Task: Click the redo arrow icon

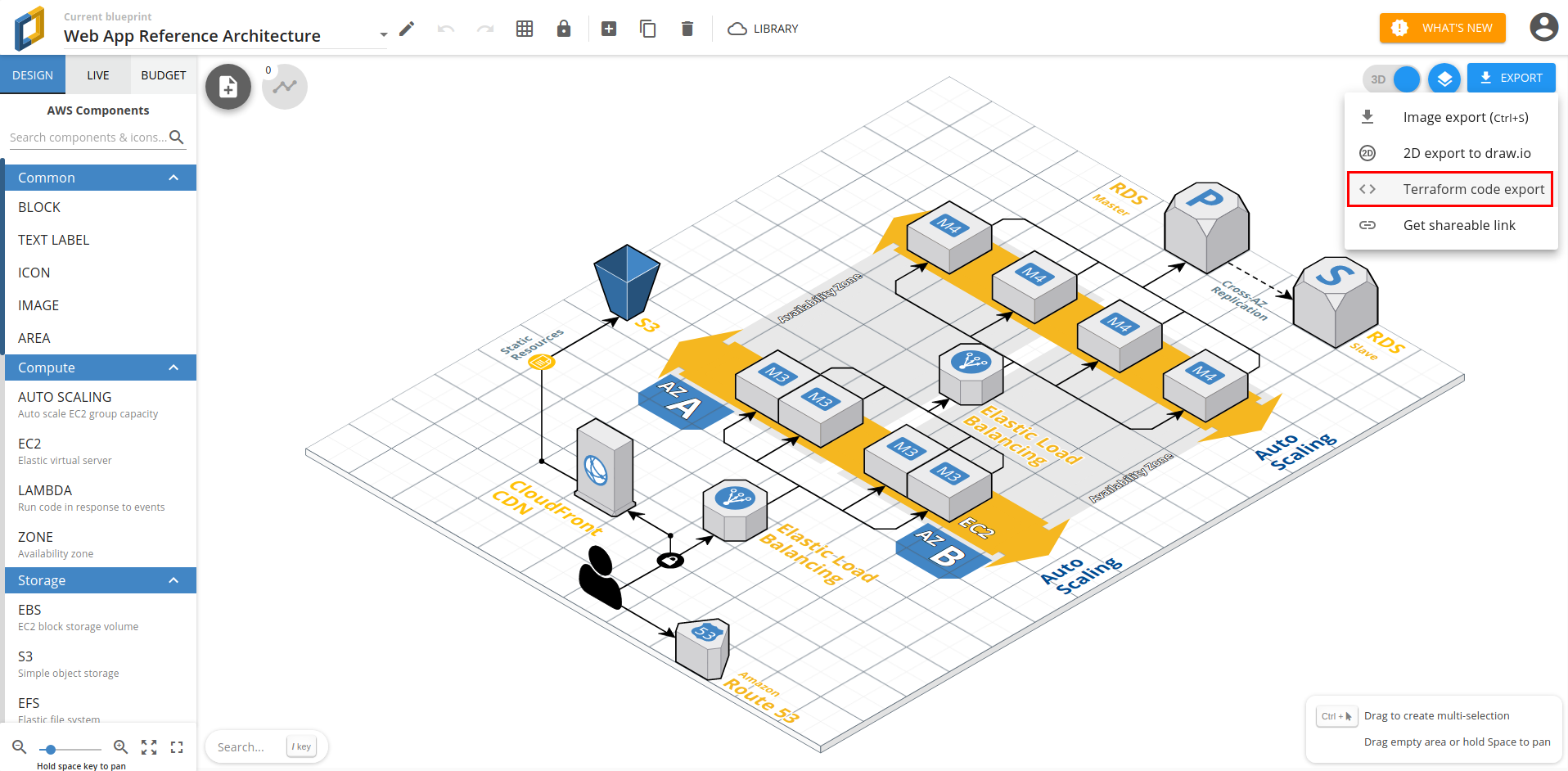Action: (x=484, y=28)
